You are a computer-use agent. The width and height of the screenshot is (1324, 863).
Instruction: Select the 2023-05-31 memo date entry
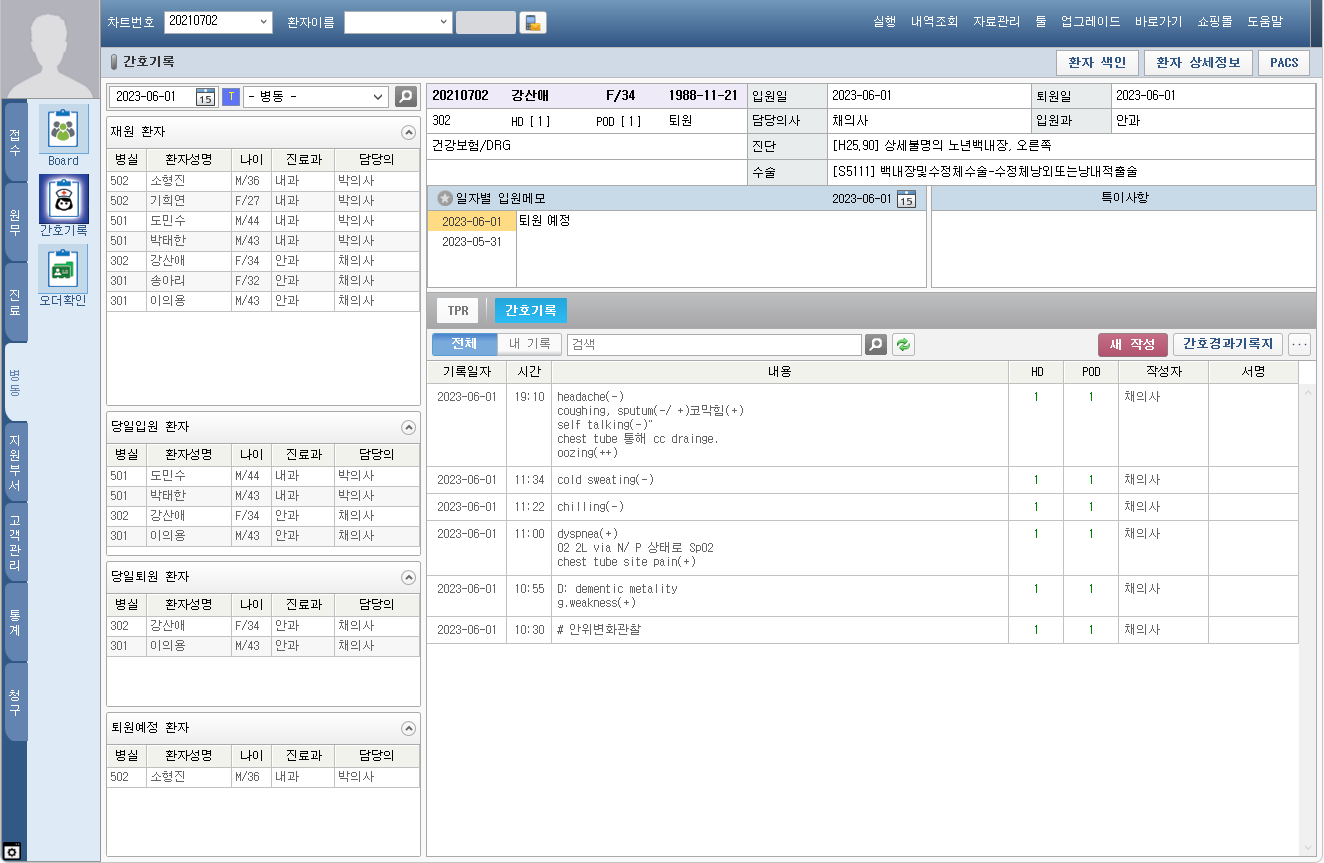(x=471, y=241)
